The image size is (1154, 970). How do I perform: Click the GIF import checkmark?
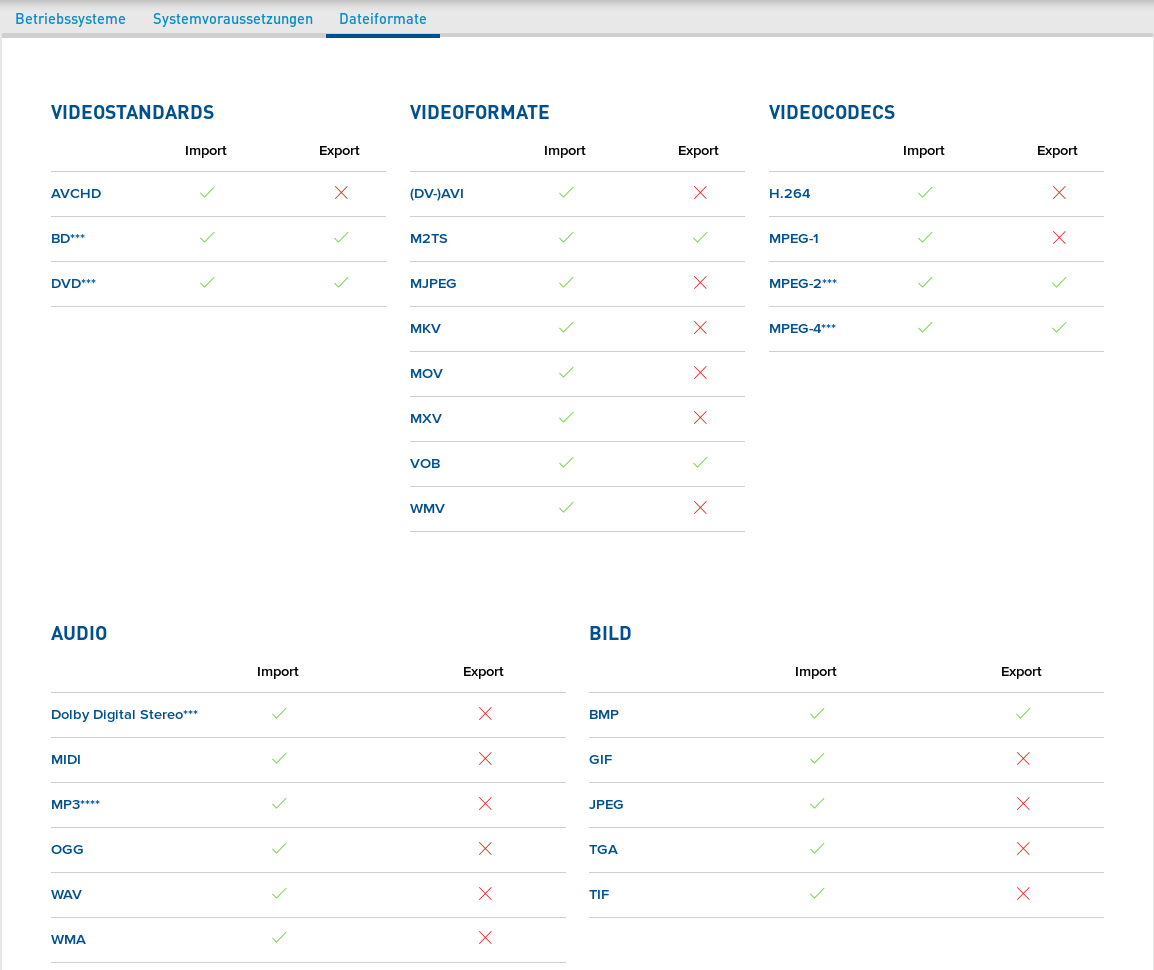pos(817,758)
